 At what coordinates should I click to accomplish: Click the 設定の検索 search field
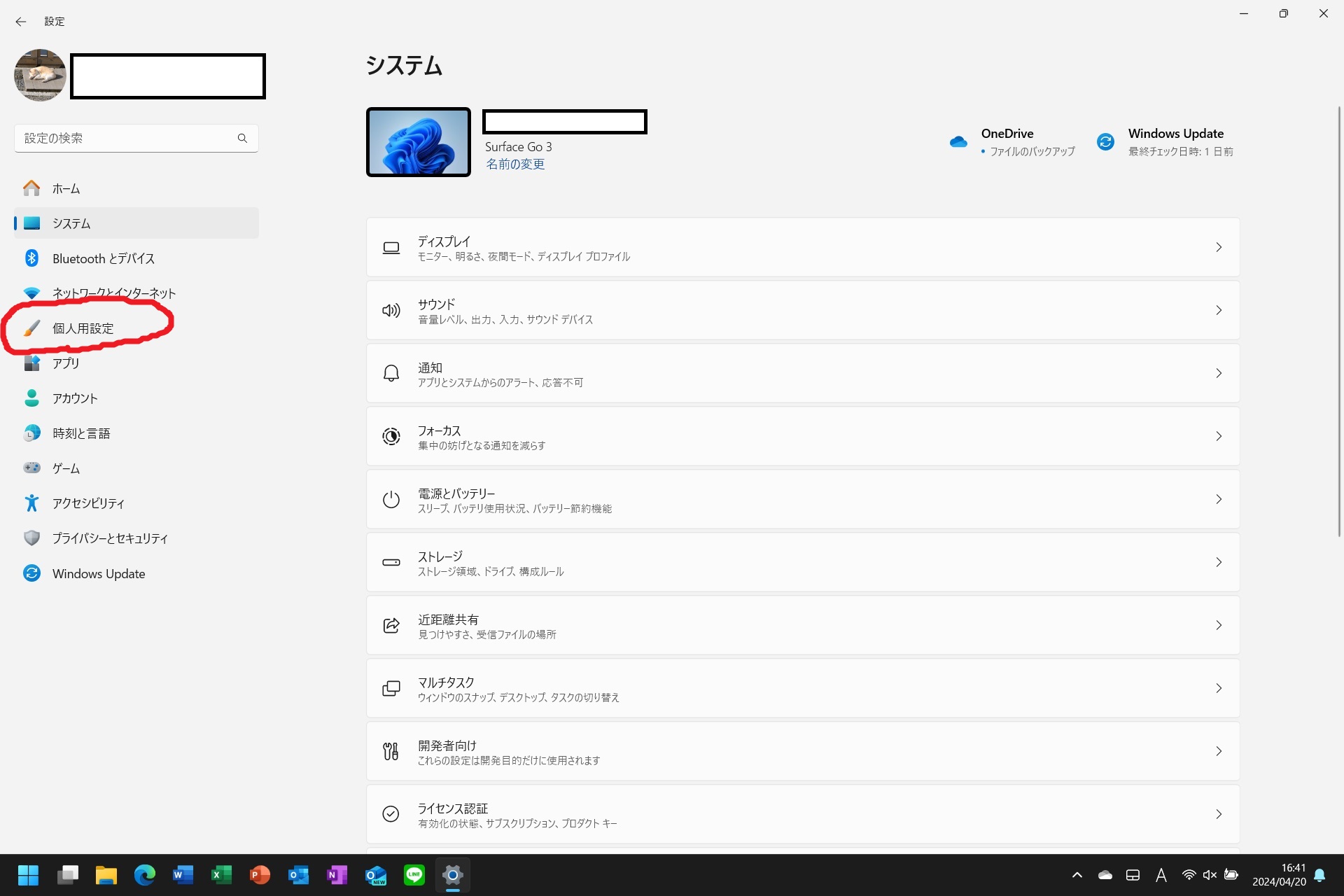(x=126, y=139)
